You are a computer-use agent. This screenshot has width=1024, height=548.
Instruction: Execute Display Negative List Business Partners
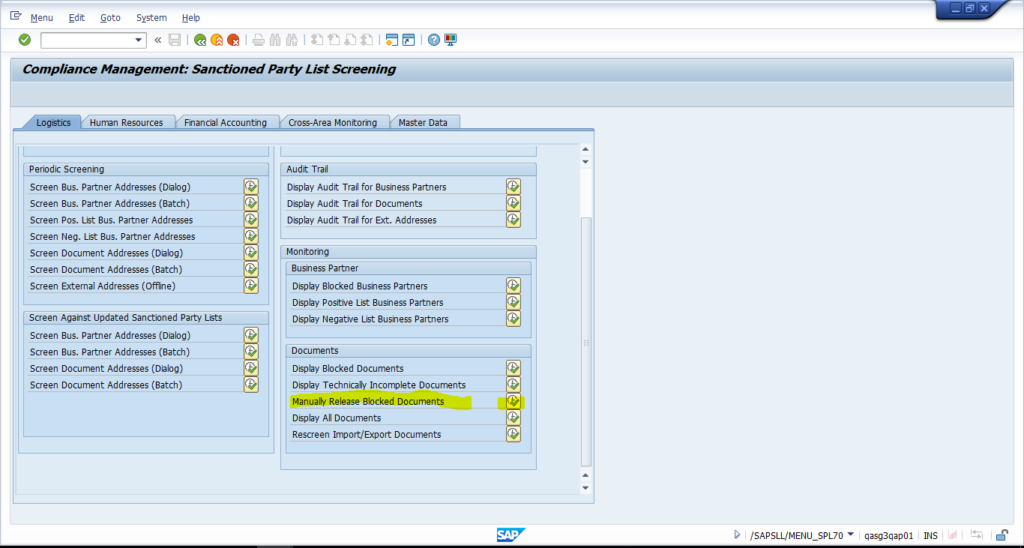(513, 319)
